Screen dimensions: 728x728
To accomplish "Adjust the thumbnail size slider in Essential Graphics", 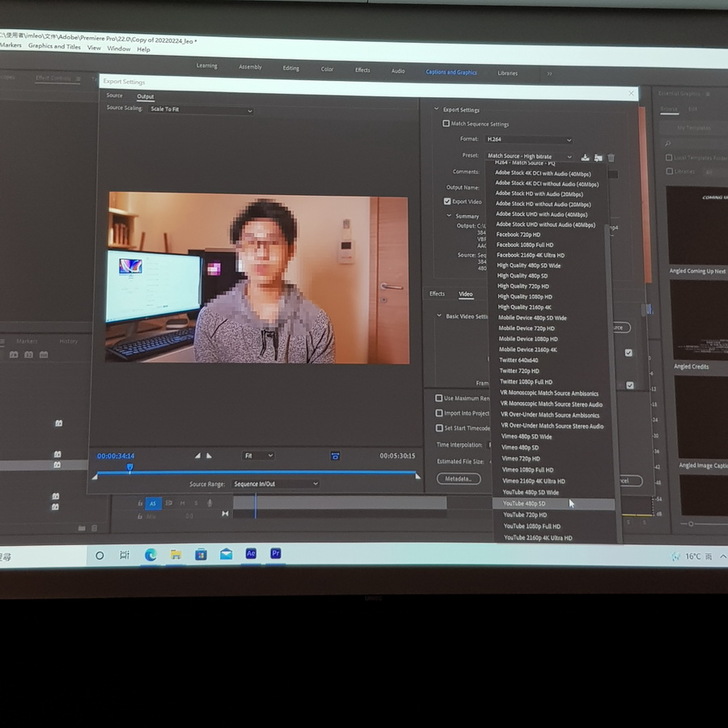I will coord(691,524).
